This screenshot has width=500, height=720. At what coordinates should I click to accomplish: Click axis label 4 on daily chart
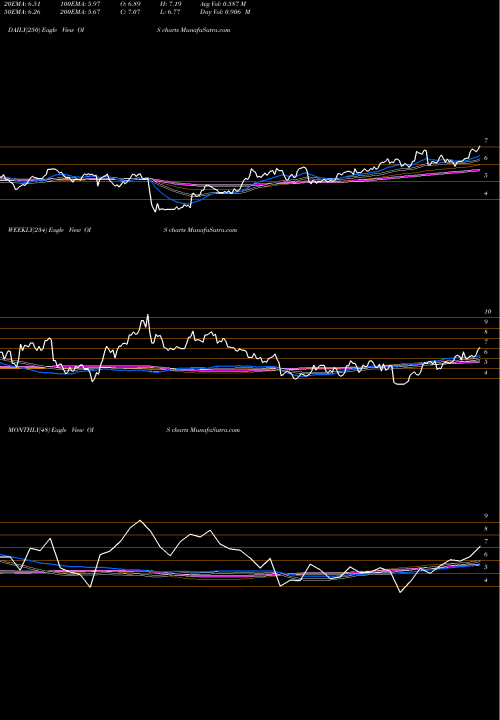coord(486,193)
